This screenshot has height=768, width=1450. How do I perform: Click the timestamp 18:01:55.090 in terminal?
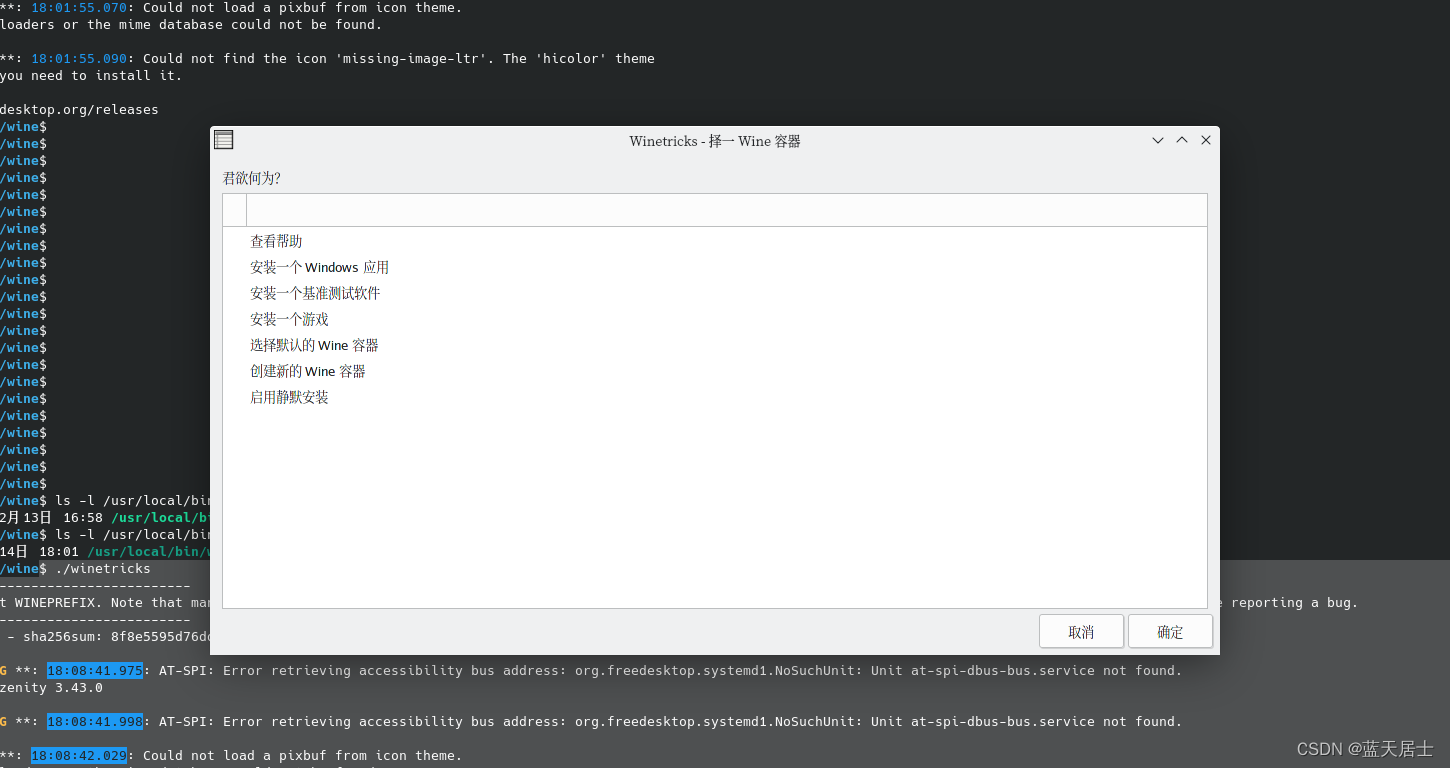(x=79, y=59)
